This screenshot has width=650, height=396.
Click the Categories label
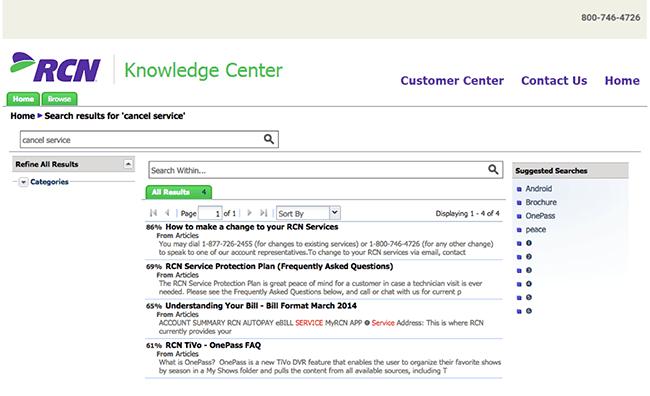click(x=49, y=182)
